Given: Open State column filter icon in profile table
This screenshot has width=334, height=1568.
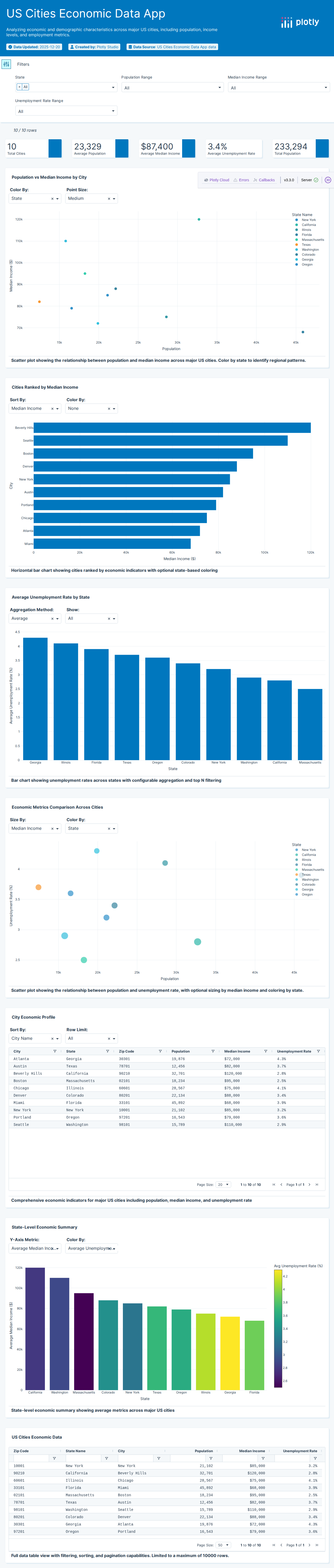Looking at the screenshot, I should pos(108,1051).
